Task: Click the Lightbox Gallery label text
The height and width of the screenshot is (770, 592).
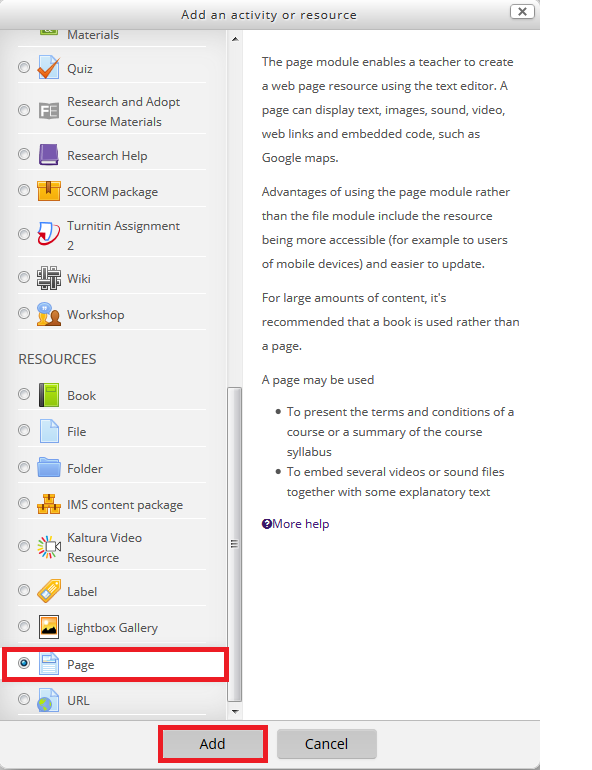Action: pyautogui.click(x=112, y=628)
